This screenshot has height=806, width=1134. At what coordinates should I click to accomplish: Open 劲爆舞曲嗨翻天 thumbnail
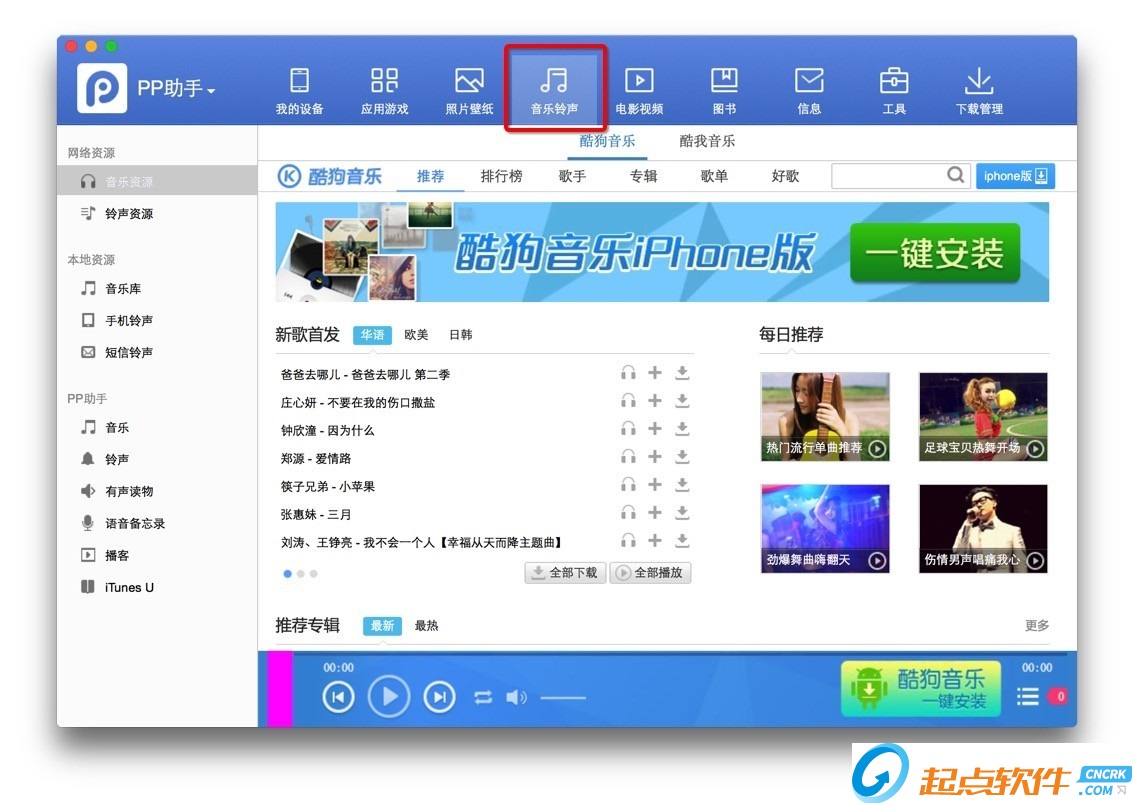tap(825, 529)
